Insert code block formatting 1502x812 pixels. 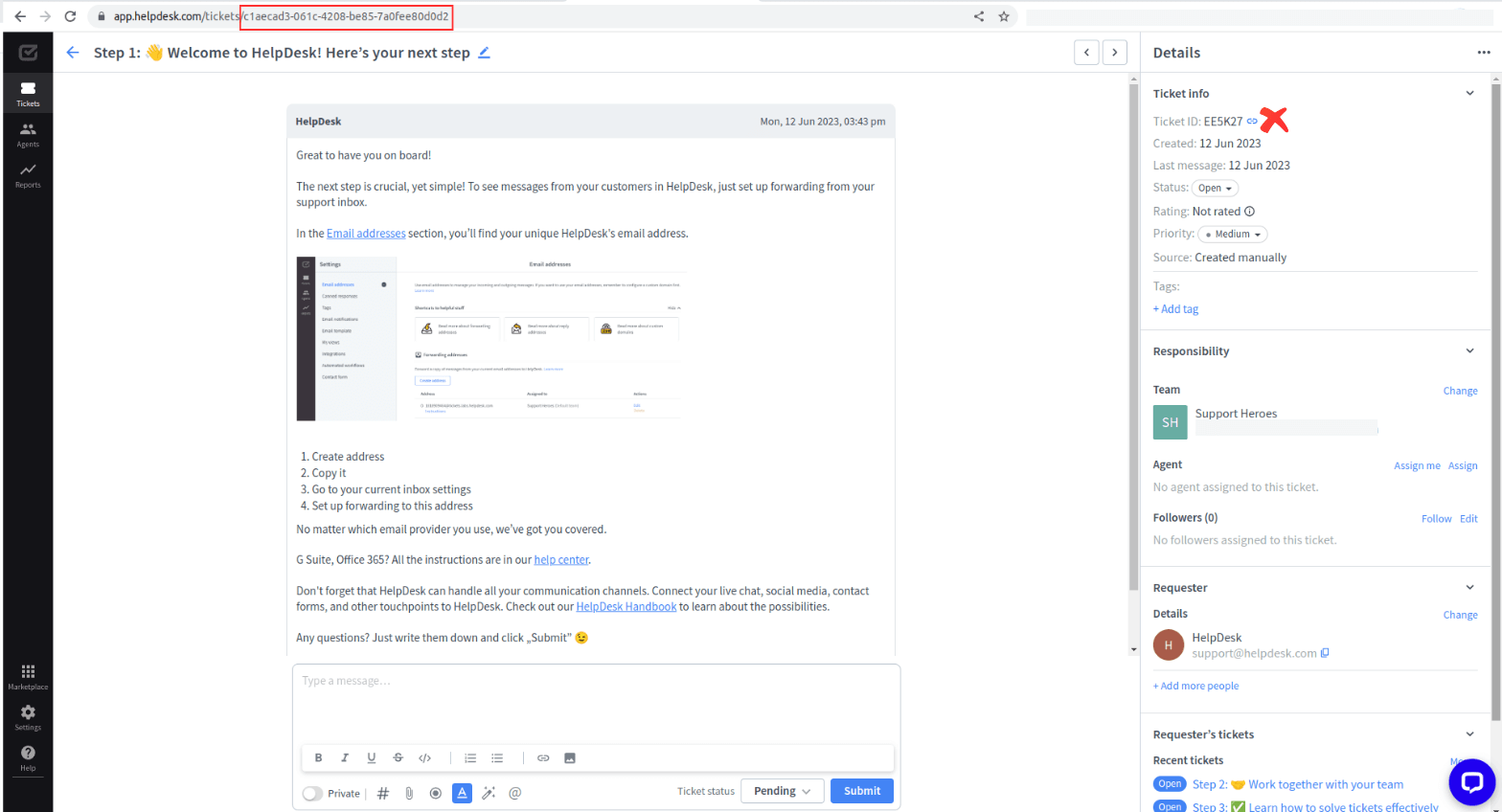pos(425,758)
